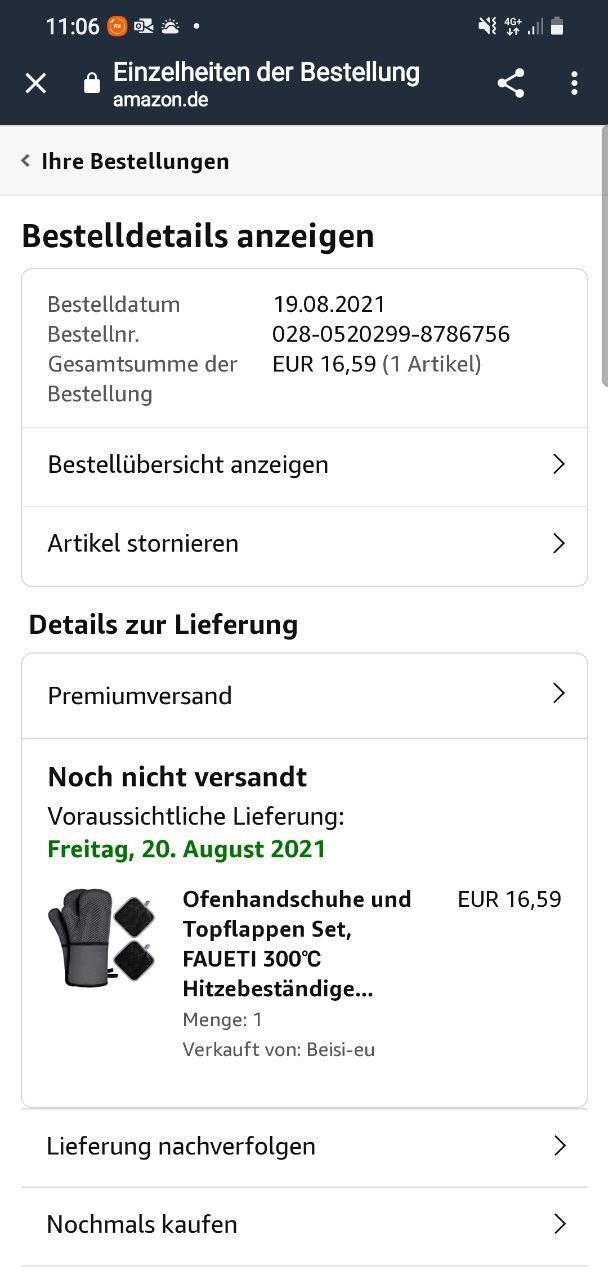Tap the weather notification icon

[170, 27]
